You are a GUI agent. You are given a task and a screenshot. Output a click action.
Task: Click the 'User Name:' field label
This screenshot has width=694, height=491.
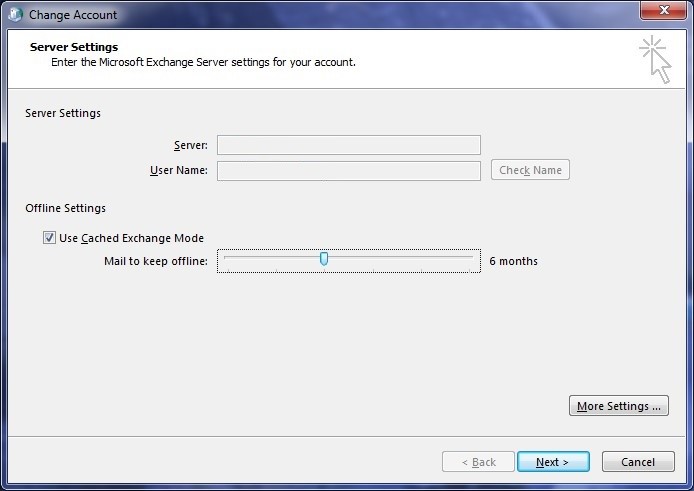tap(179, 170)
